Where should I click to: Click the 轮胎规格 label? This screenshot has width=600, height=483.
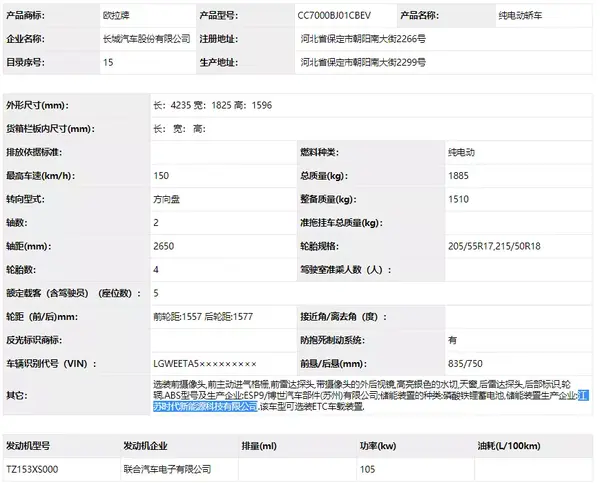tap(320, 246)
